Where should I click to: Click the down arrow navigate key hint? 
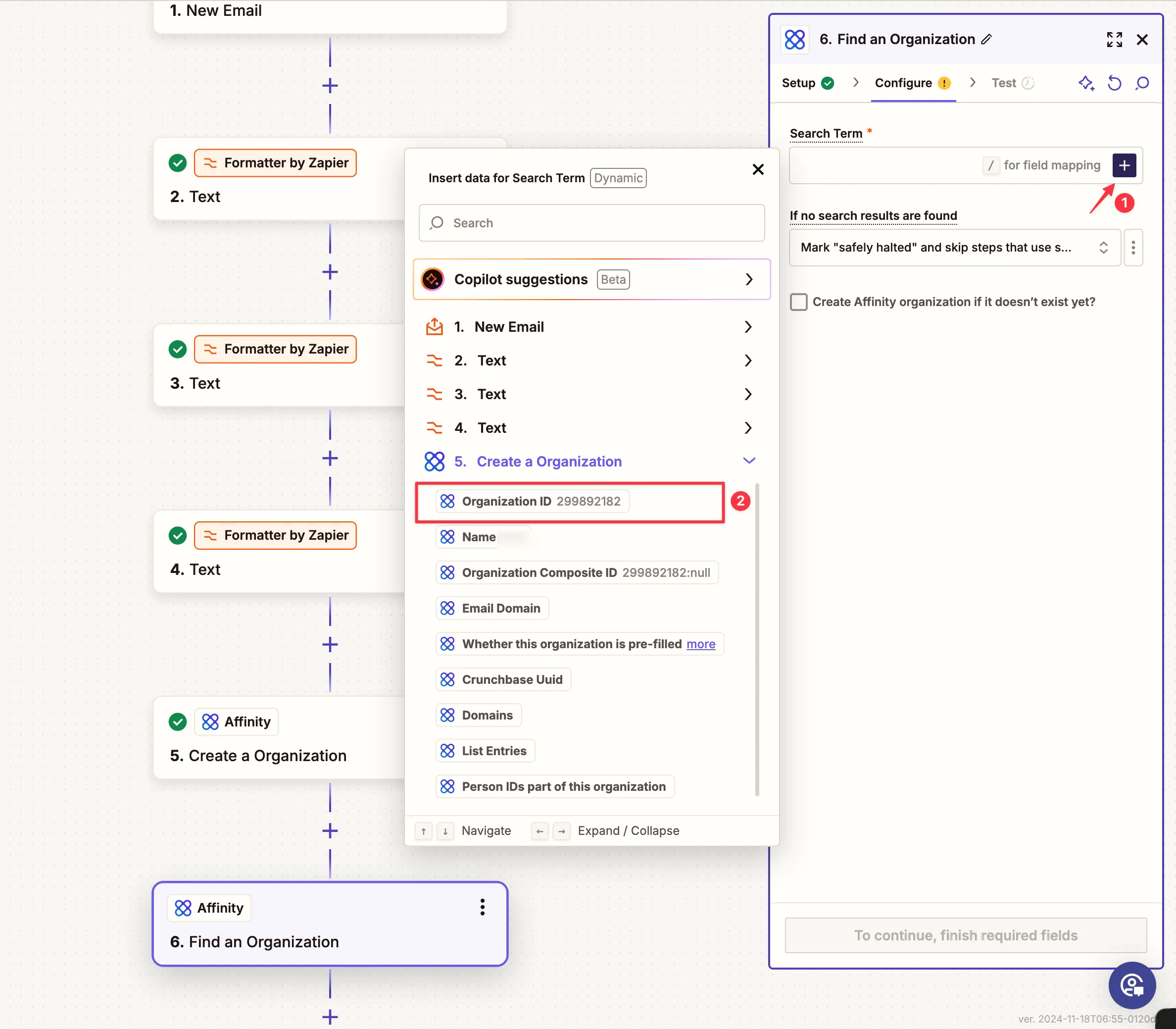point(445,831)
